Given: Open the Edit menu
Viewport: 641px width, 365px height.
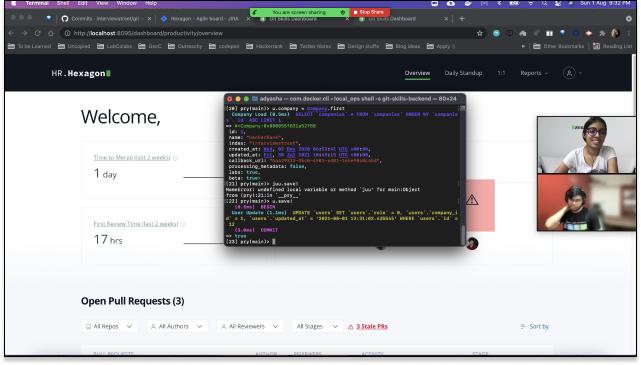Looking at the screenshot, I should click(x=83, y=3).
